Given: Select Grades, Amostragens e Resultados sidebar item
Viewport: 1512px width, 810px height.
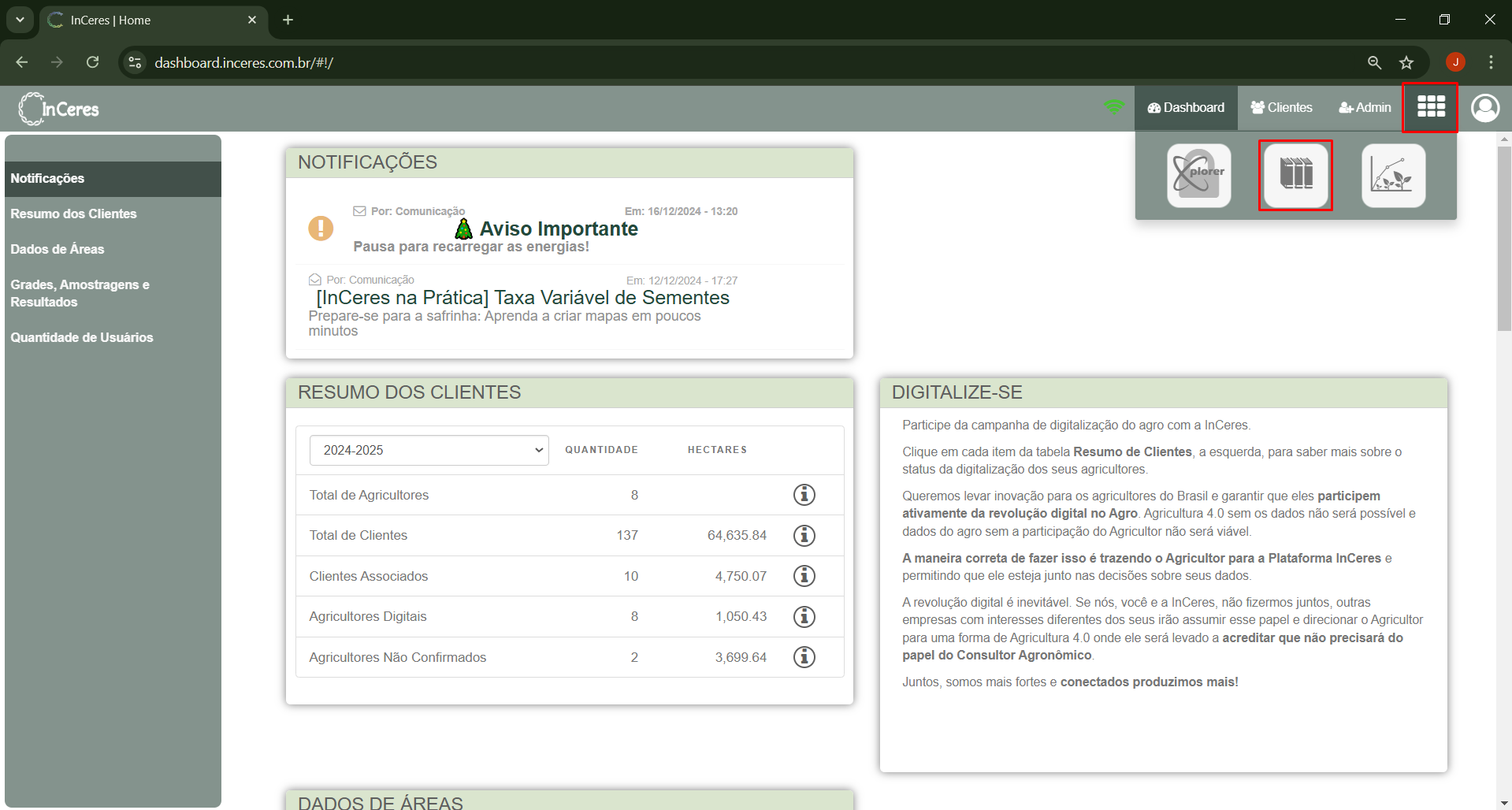Looking at the screenshot, I should tap(113, 293).
